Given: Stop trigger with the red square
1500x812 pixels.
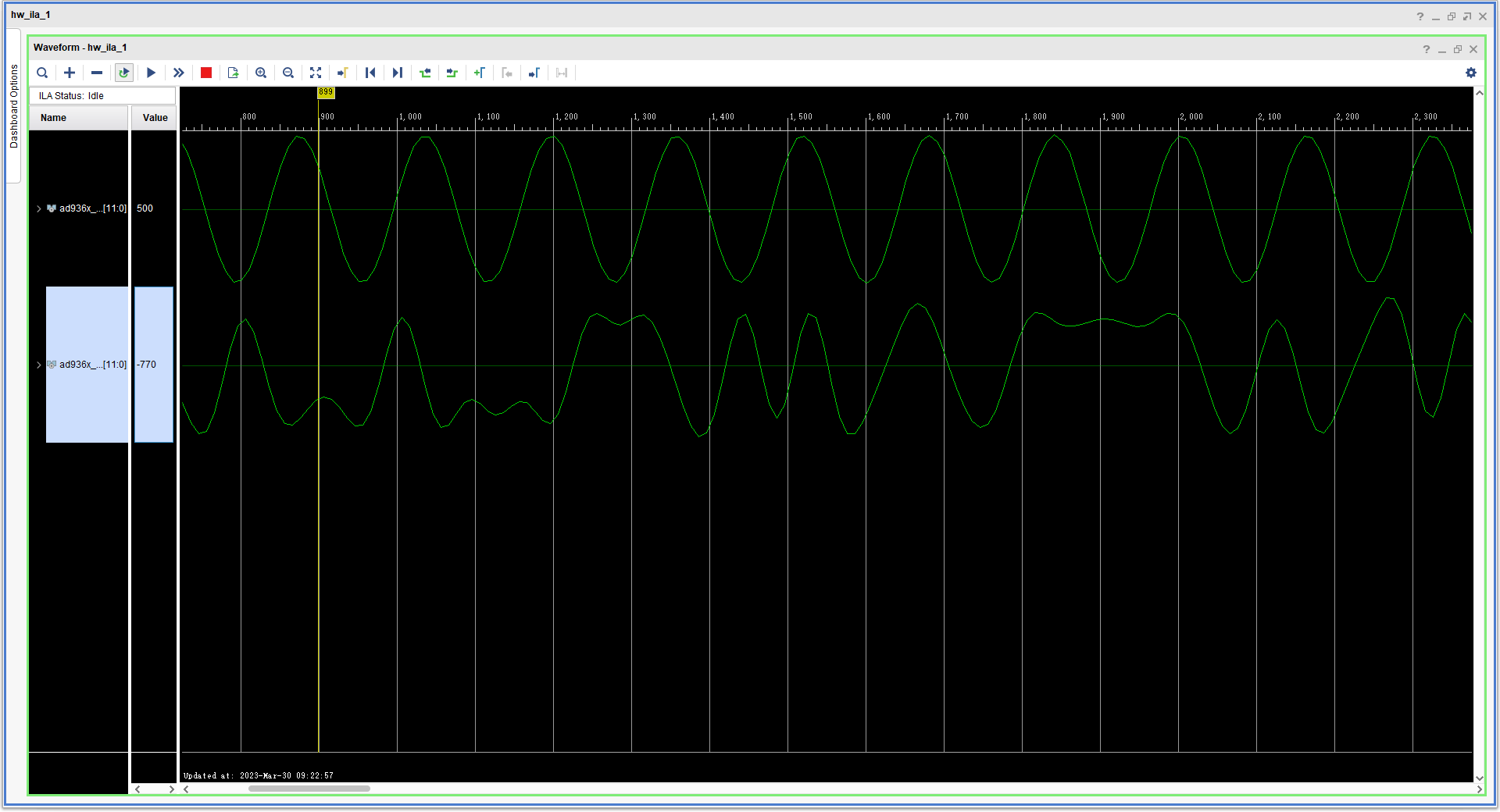Looking at the screenshot, I should 206,73.
